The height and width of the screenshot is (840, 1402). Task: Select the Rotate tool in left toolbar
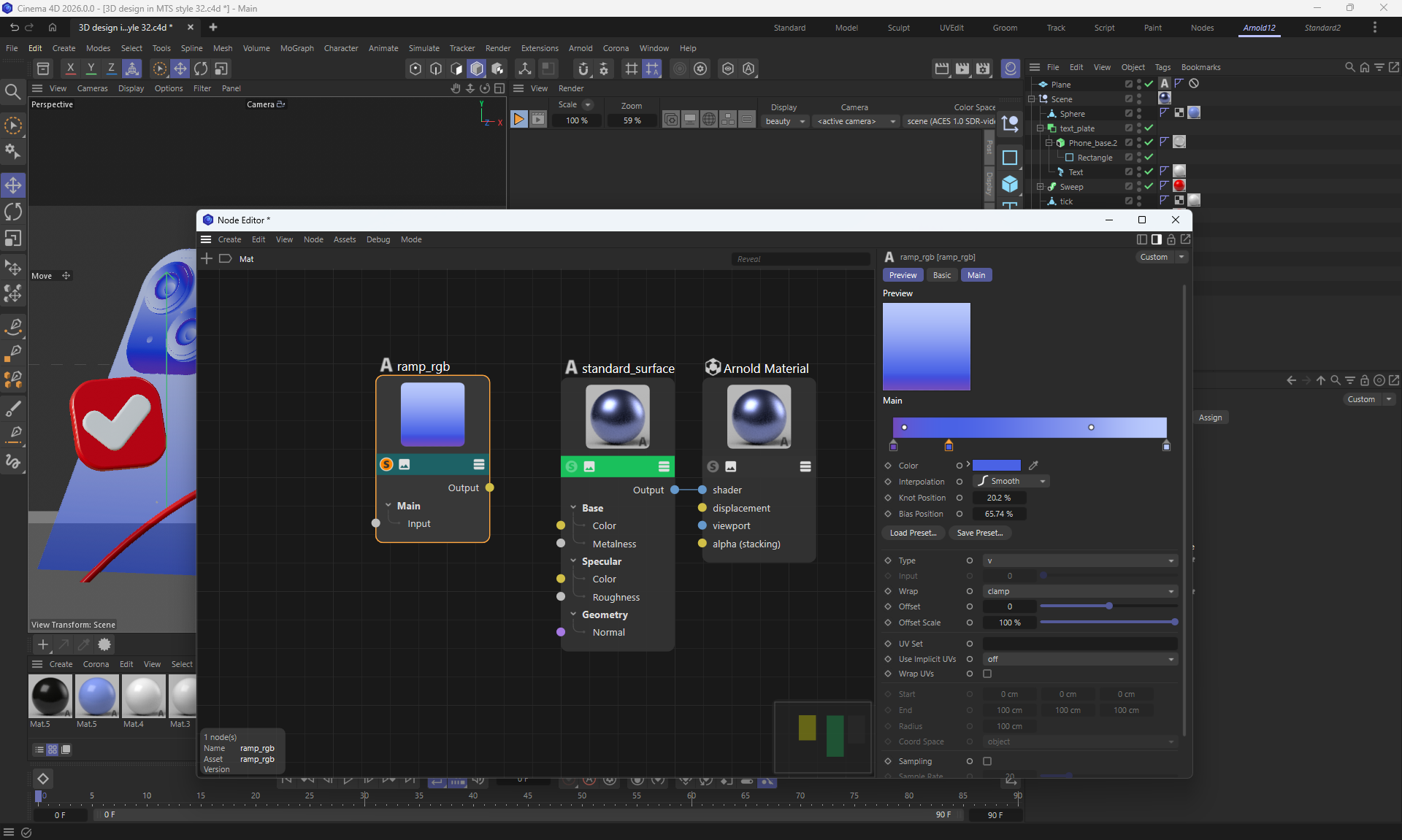13,212
